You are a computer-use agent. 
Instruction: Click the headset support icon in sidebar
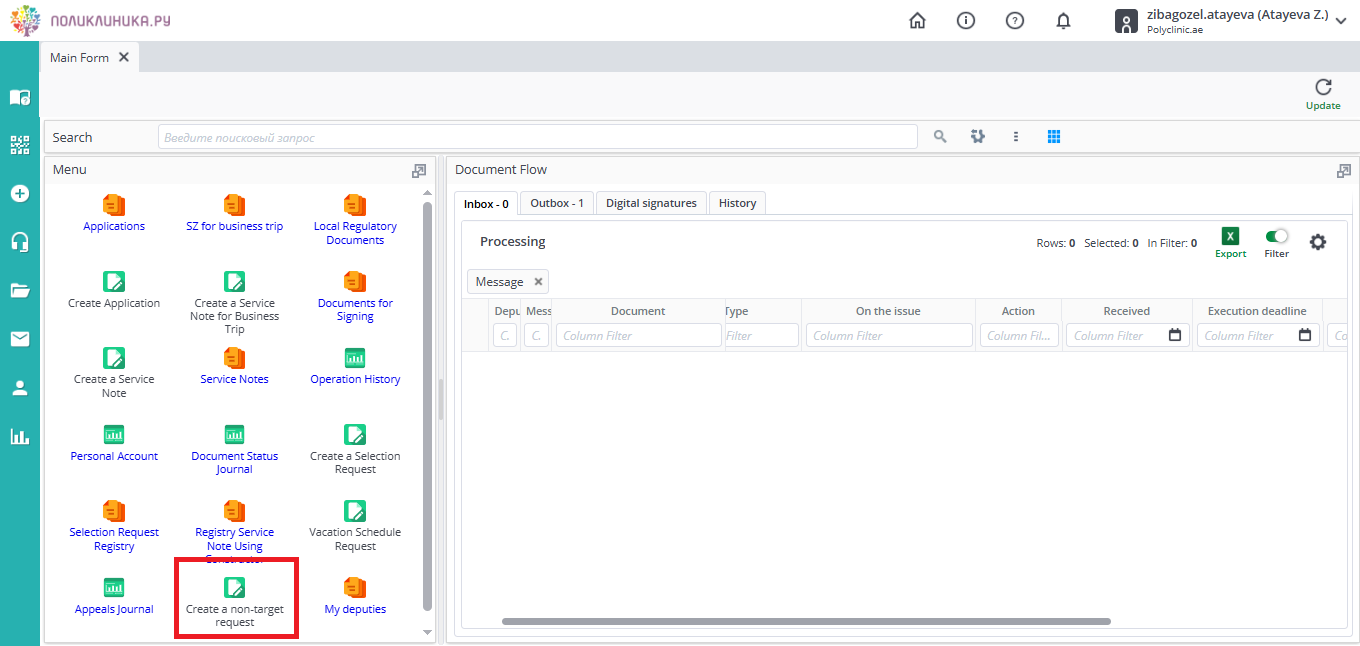19,242
